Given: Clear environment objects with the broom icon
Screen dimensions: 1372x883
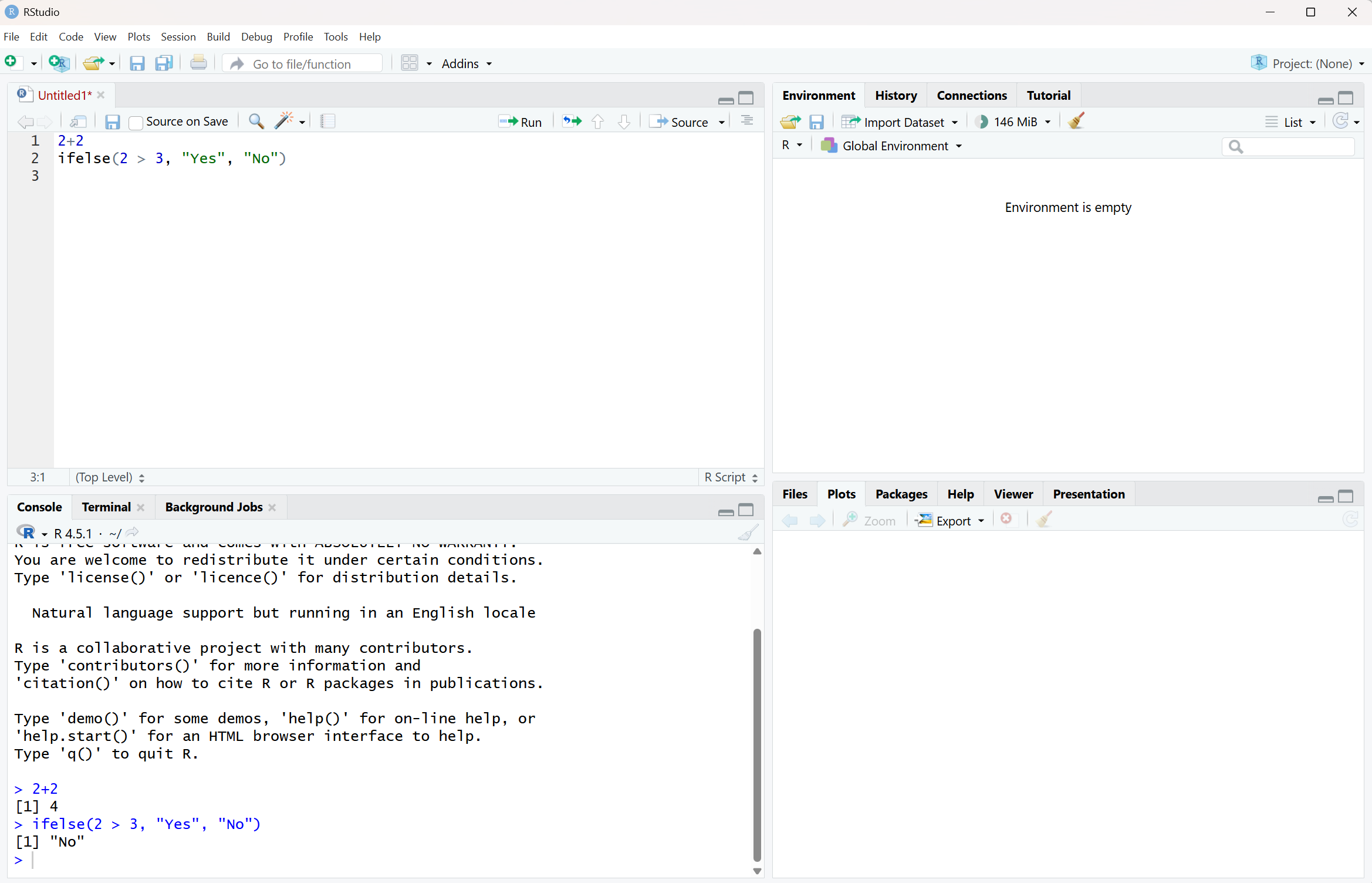Looking at the screenshot, I should [1076, 122].
